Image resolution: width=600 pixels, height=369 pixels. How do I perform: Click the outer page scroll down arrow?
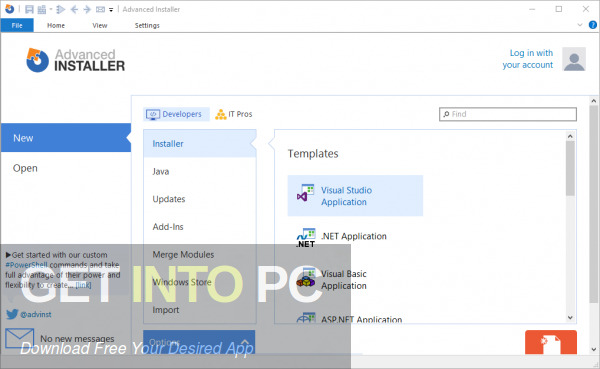pos(593,349)
